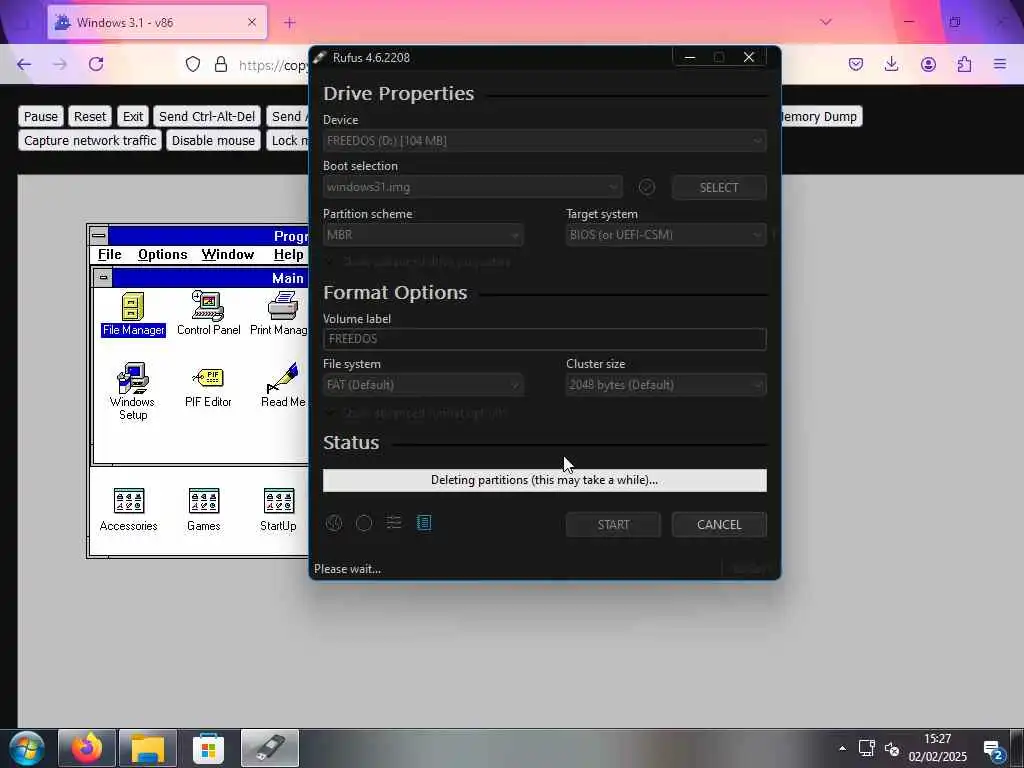Click the site padlock security icon
Image resolution: width=1024 pixels, height=768 pixels.
[221, 64]
